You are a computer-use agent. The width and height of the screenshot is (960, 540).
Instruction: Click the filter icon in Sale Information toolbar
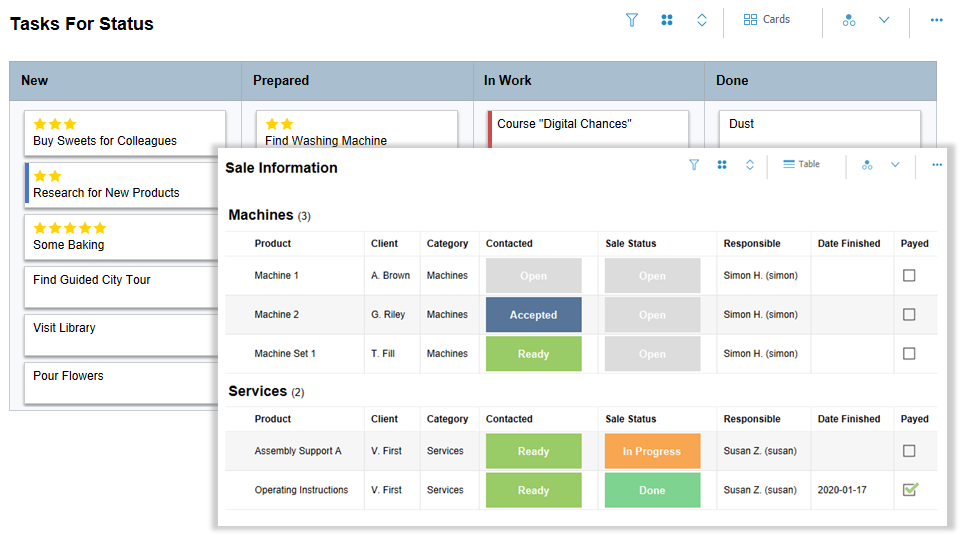coord(694,165)
